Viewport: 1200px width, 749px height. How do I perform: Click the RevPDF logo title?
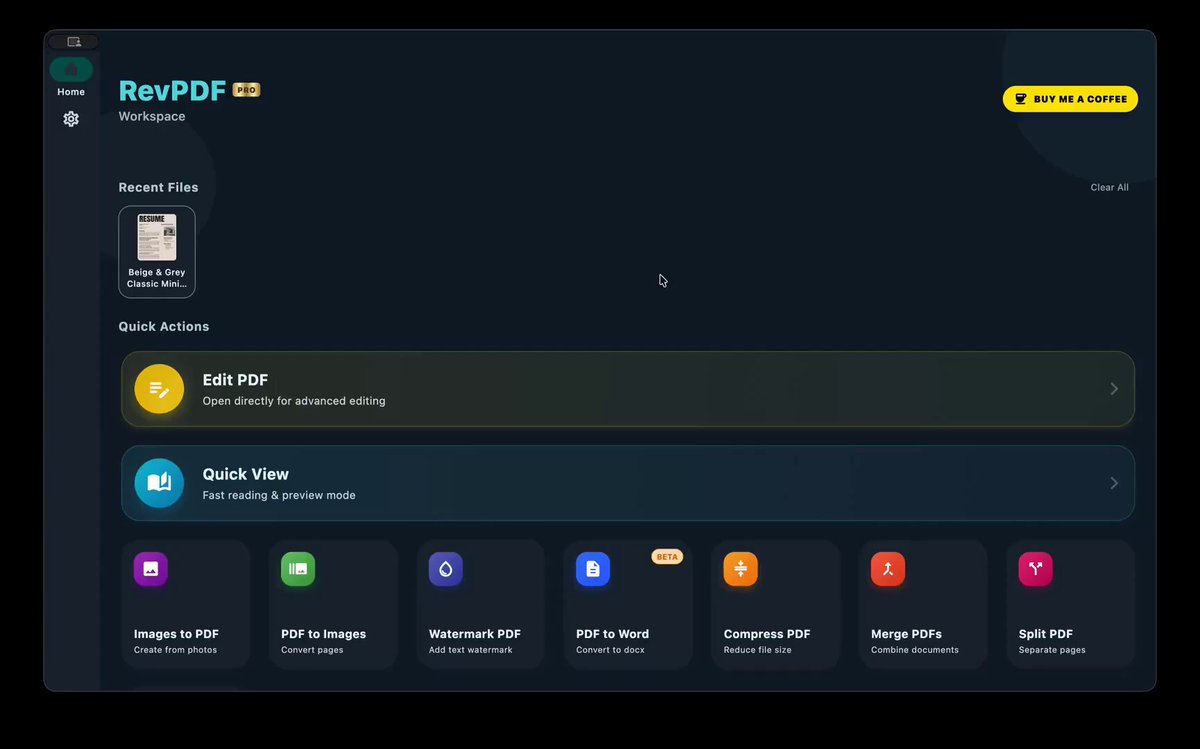point(172,91)
